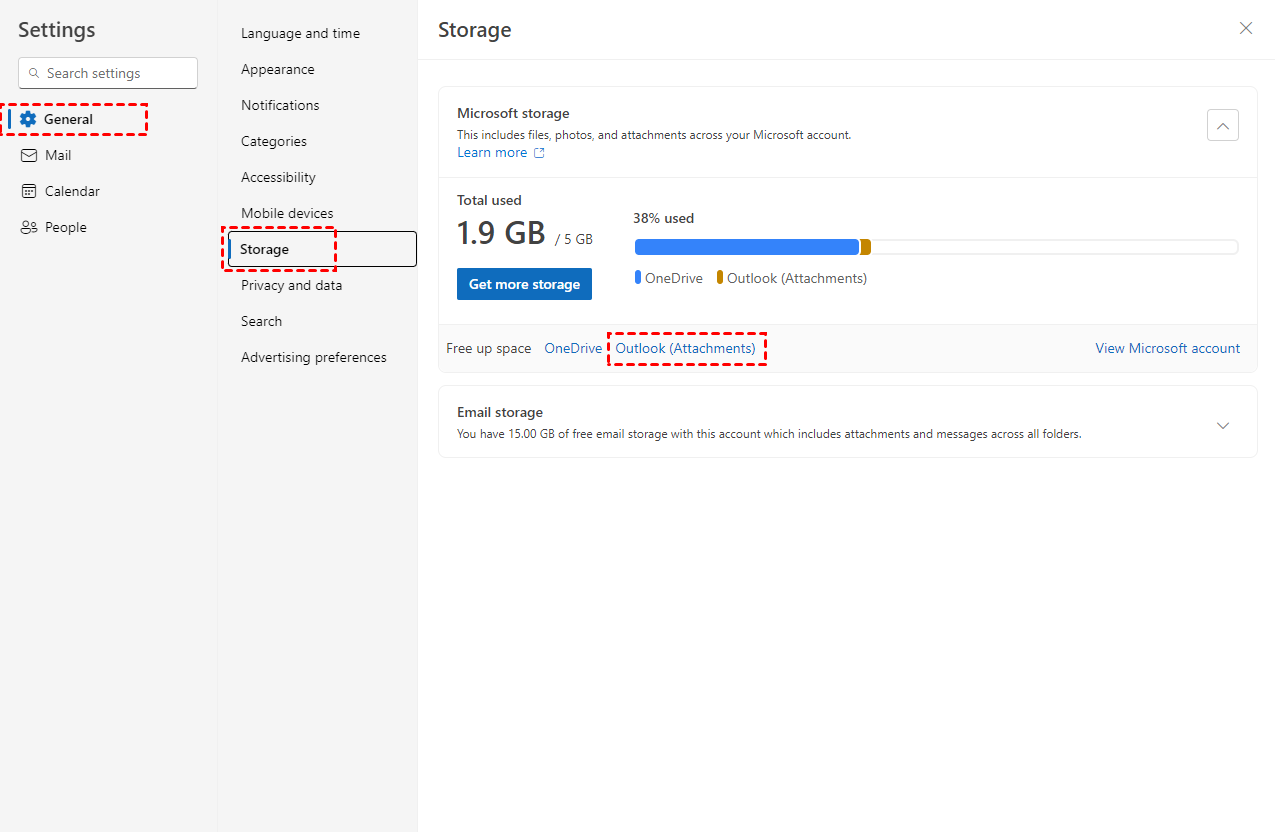Screen dimensions: 1275x832
Task: Open the Learn more link
Action: click(492, 152)
